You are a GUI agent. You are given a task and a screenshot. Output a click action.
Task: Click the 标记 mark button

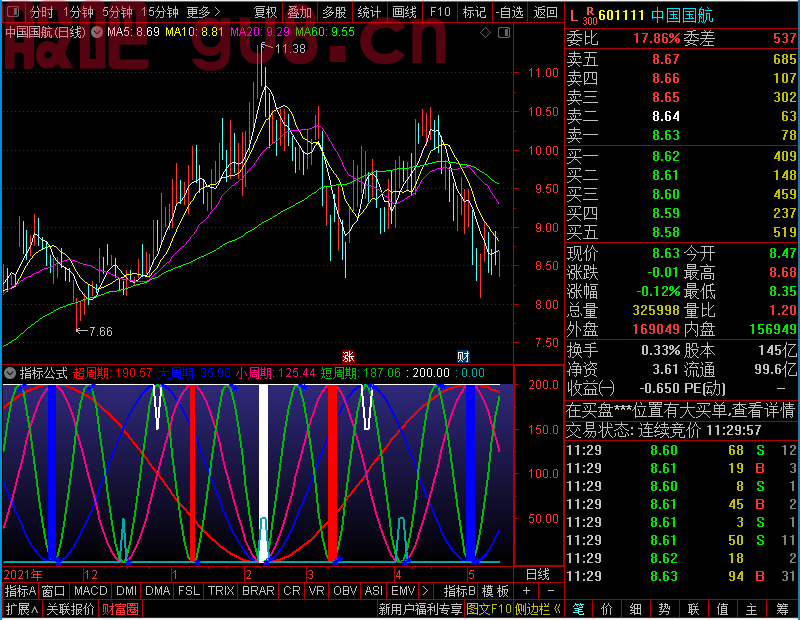[474, 12]
